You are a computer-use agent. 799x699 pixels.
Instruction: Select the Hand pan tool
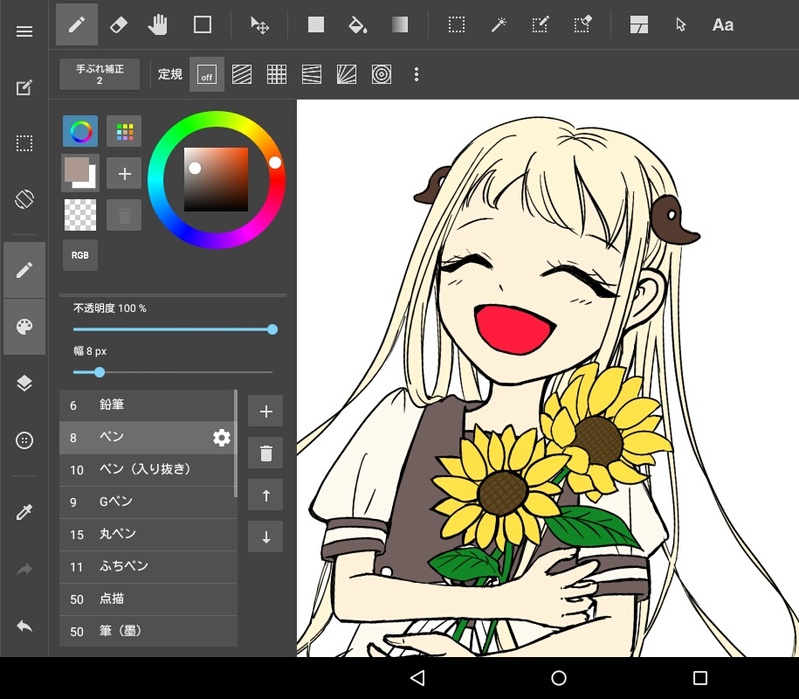(x=158, y=24)
